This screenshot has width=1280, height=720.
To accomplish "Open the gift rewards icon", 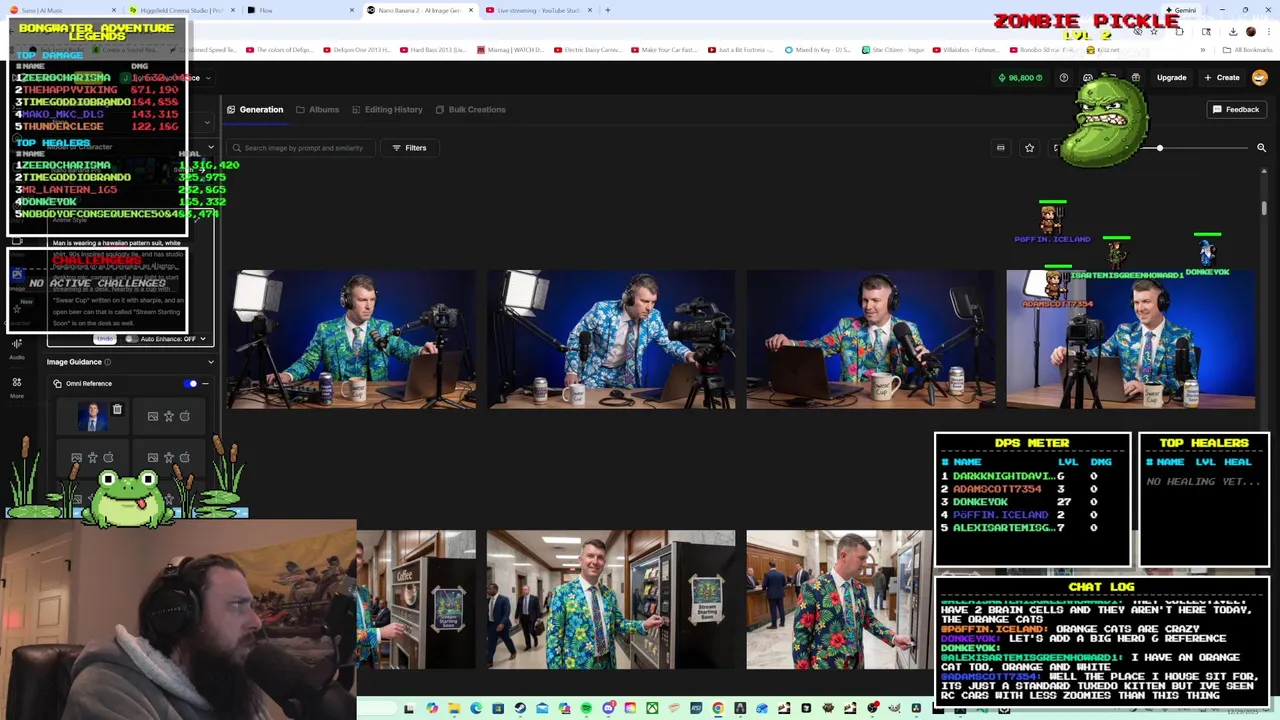I will click(1136, 78).
